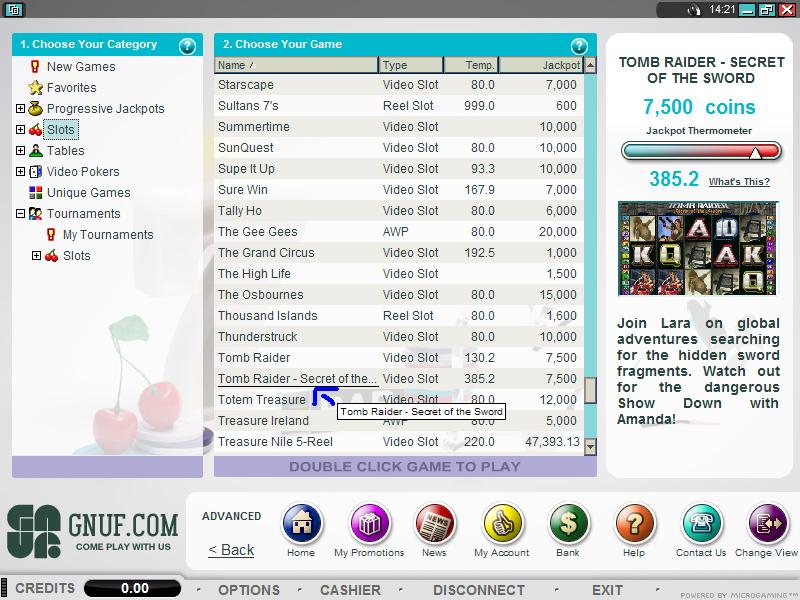The image size is (800, 600).
Task: Expand the top-level Slots category
Action: tap(20, 130)
